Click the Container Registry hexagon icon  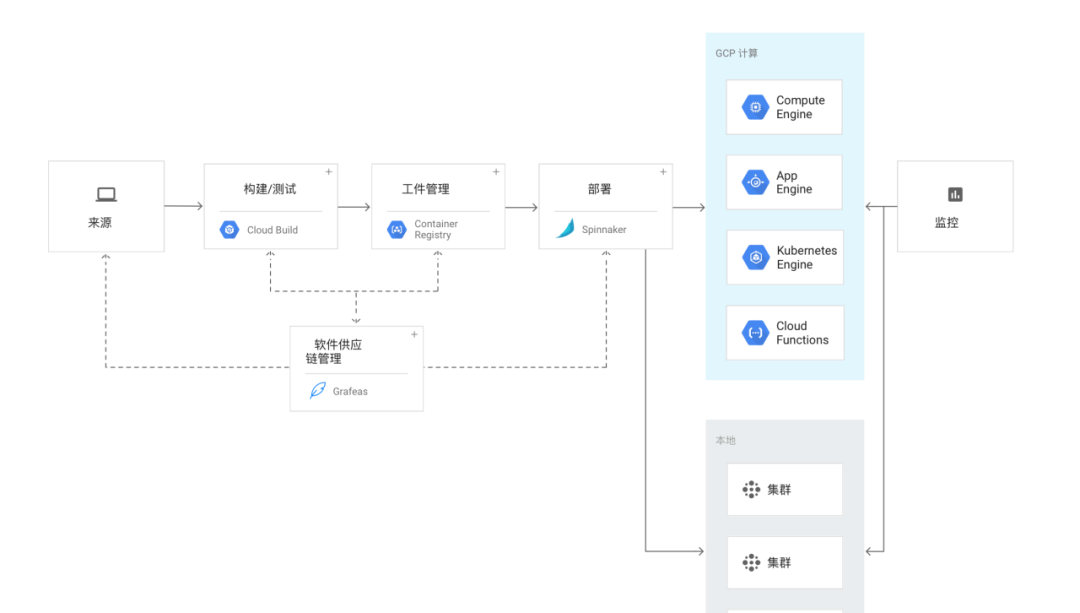pyautogui.click(x=397, y=230)
